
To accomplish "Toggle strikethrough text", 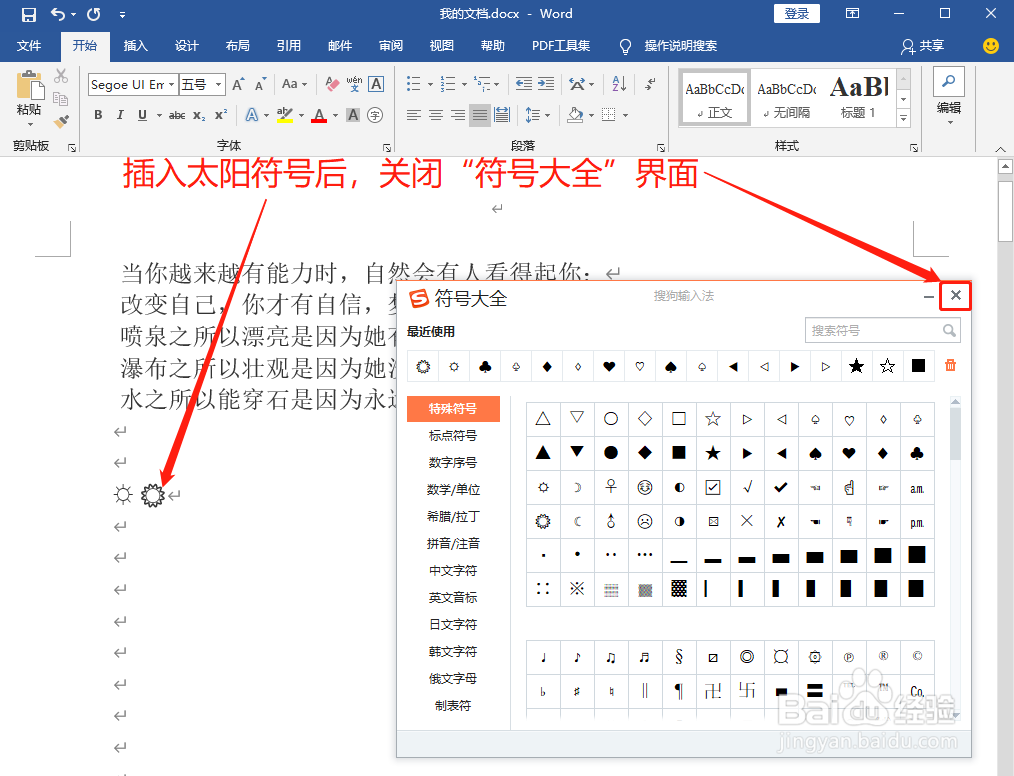I will coord(177,115).
